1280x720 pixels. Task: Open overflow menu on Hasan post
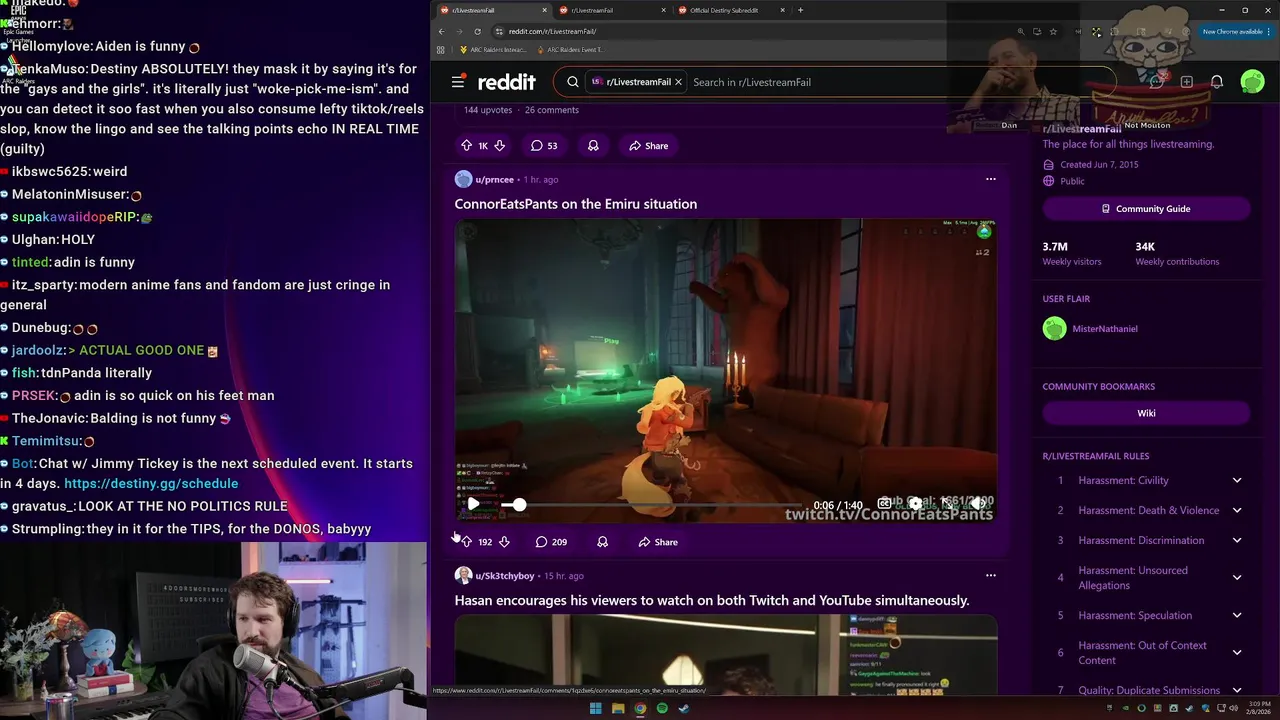(990, 576)
